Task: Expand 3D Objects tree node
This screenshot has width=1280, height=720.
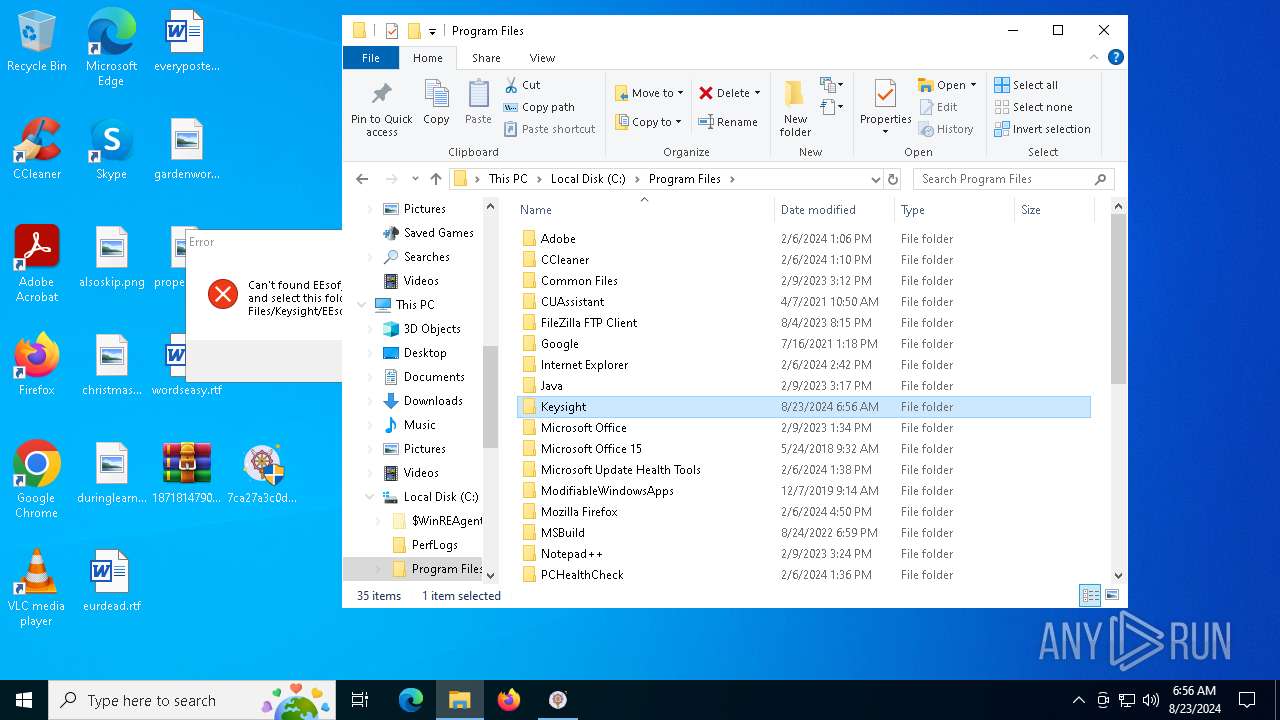Action: 370,329
